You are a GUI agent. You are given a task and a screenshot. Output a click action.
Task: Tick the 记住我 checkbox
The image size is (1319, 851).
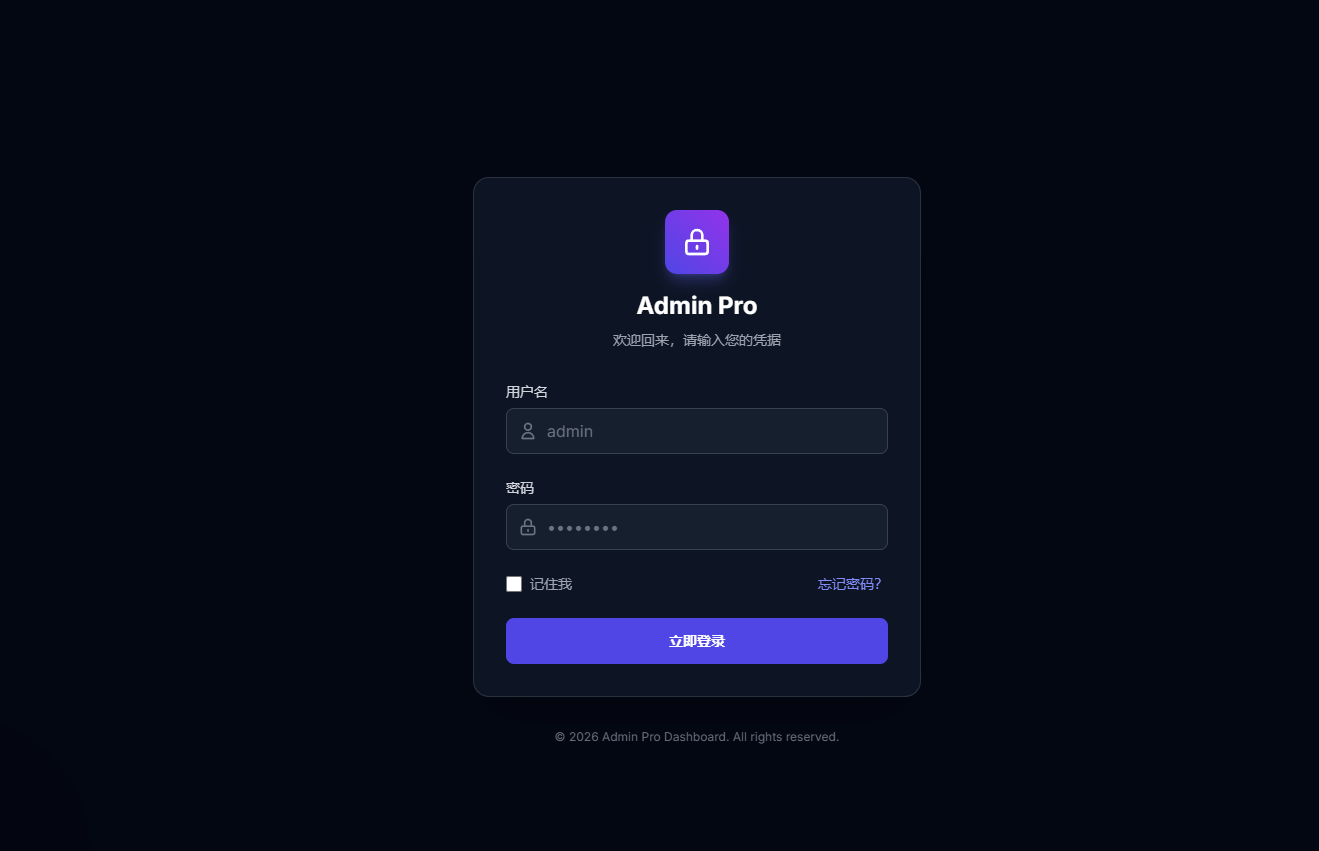(514, 584)
